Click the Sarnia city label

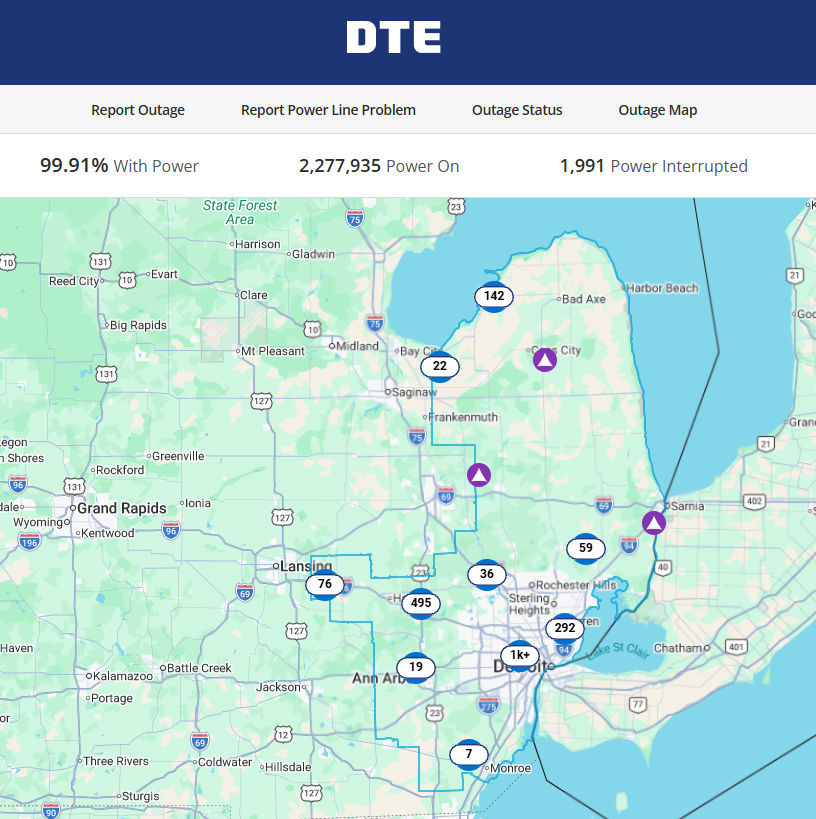687,506
